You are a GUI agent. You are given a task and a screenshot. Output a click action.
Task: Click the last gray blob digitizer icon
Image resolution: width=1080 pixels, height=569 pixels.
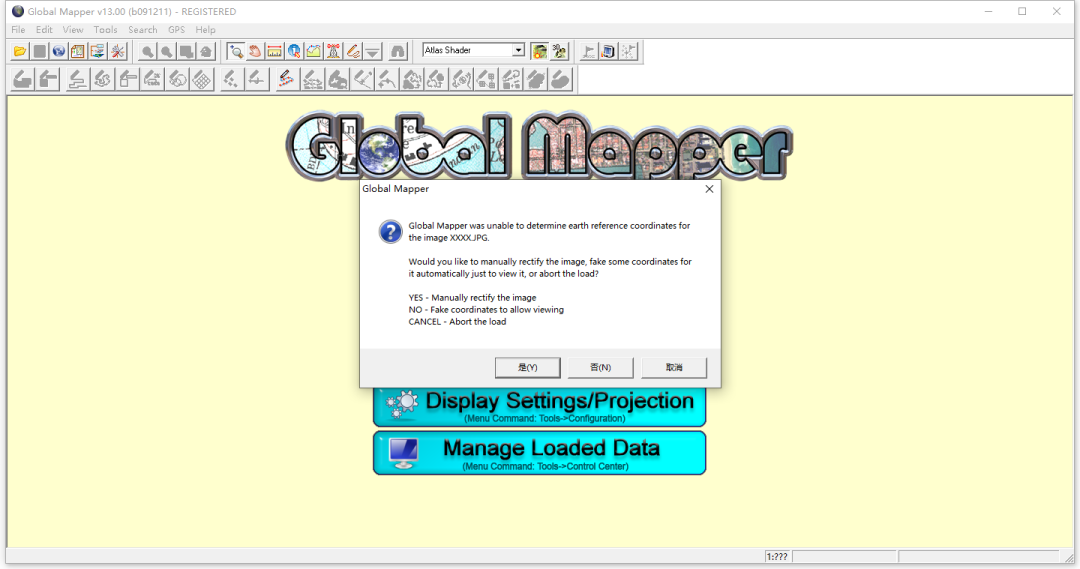pos(561,80)
